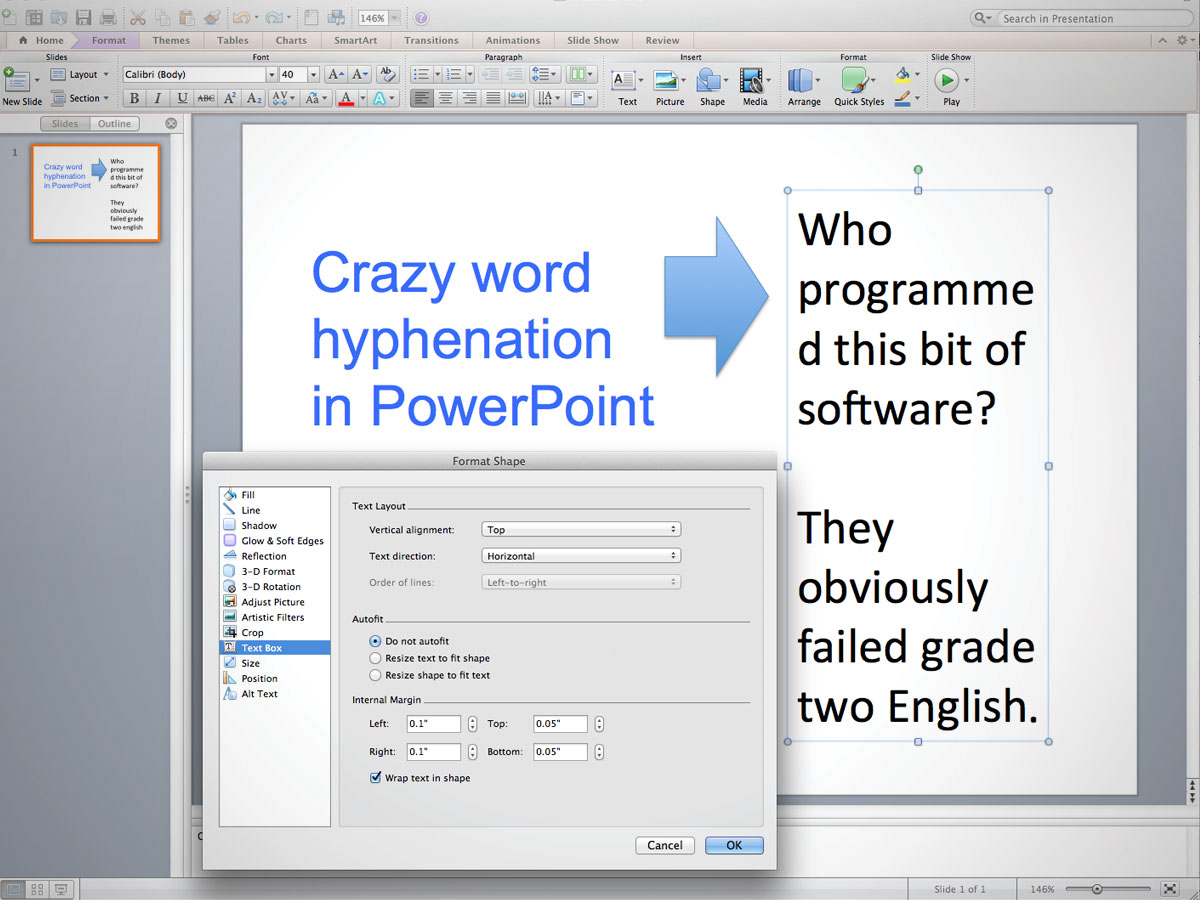Select Fill in the Format Shape list
The image size is (1200, 900).
(274, 495)
